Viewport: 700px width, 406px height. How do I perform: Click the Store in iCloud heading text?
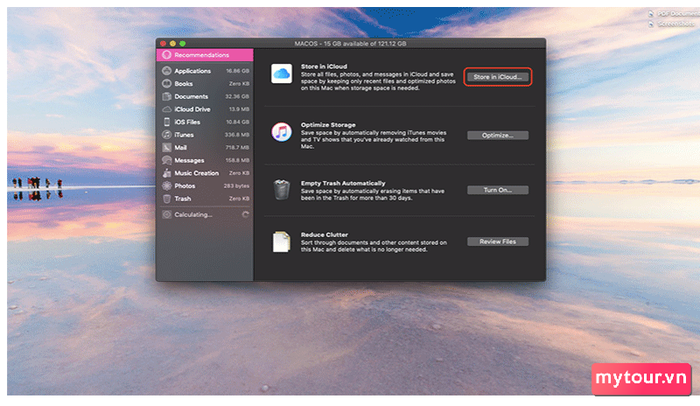point(324,66)
